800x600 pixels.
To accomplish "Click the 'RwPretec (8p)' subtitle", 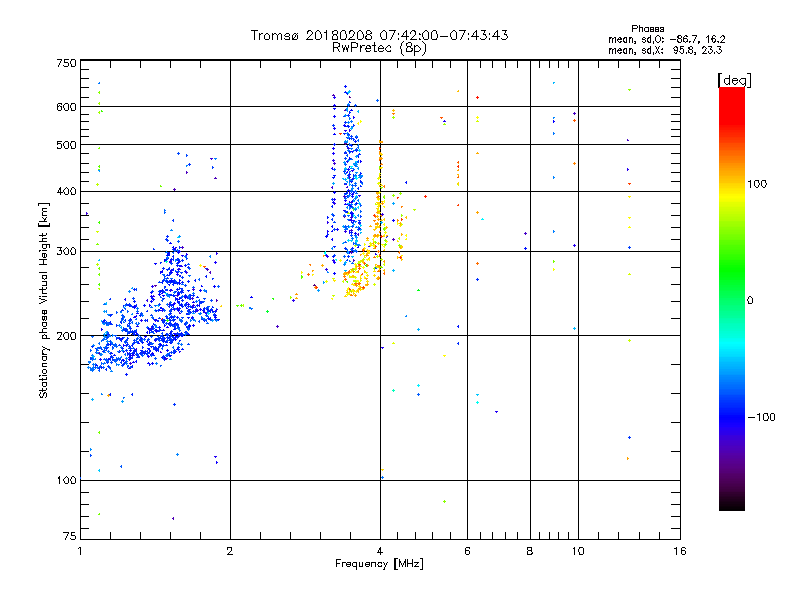I will (x=379, y=47).
